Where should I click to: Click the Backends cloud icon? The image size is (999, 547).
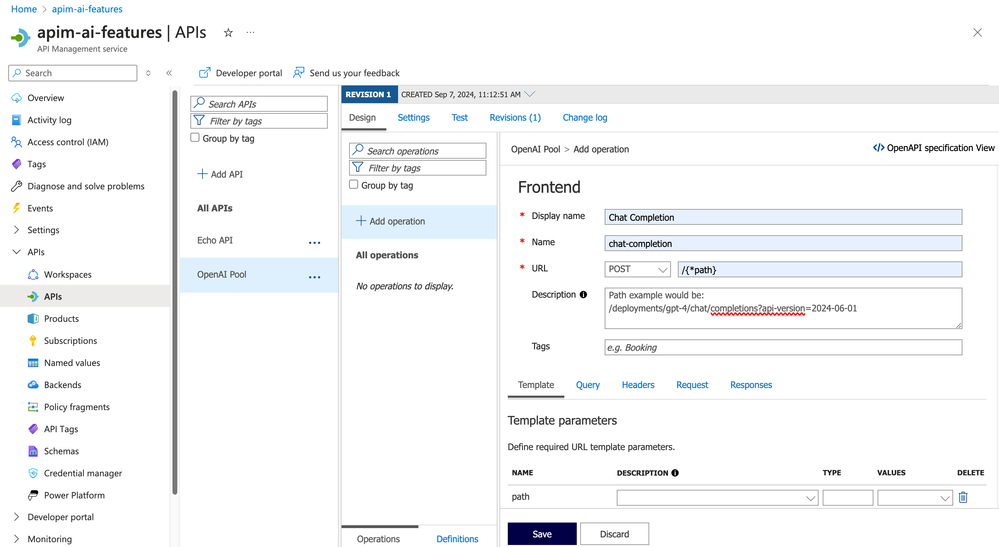click(x=33, y=385)
